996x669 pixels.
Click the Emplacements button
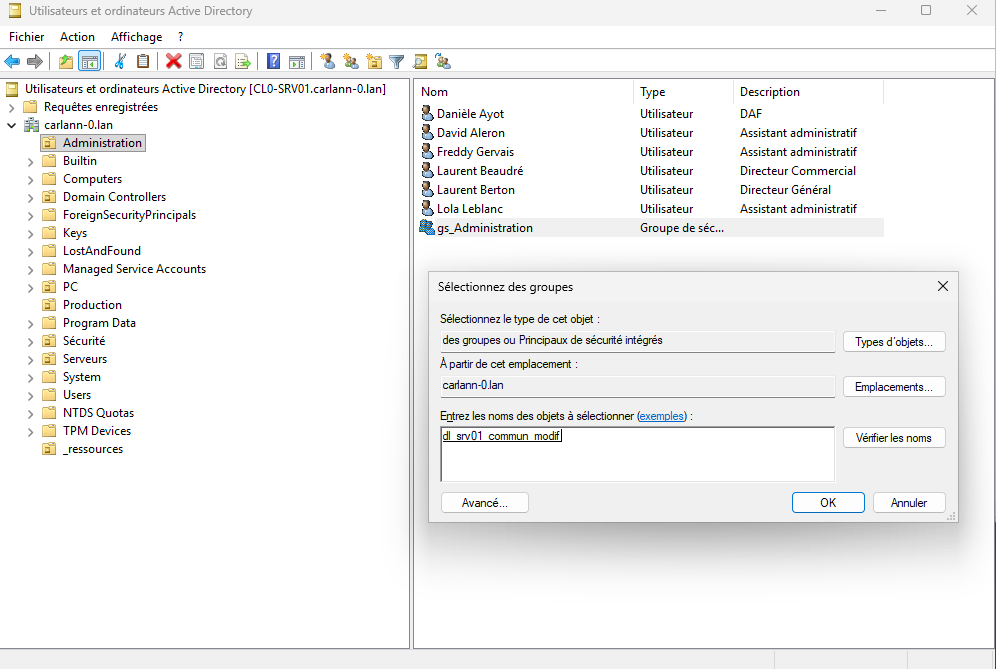pos(894,387)
